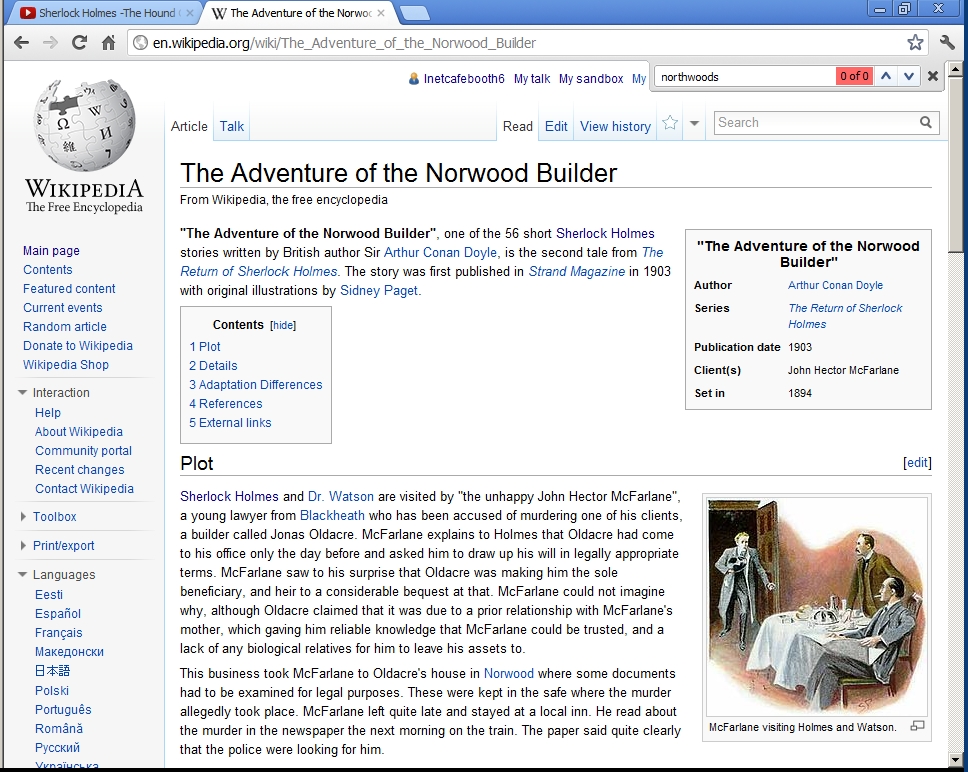Expand the Toolbox sidebar section
968x772 pixels.
coord(23,517)
